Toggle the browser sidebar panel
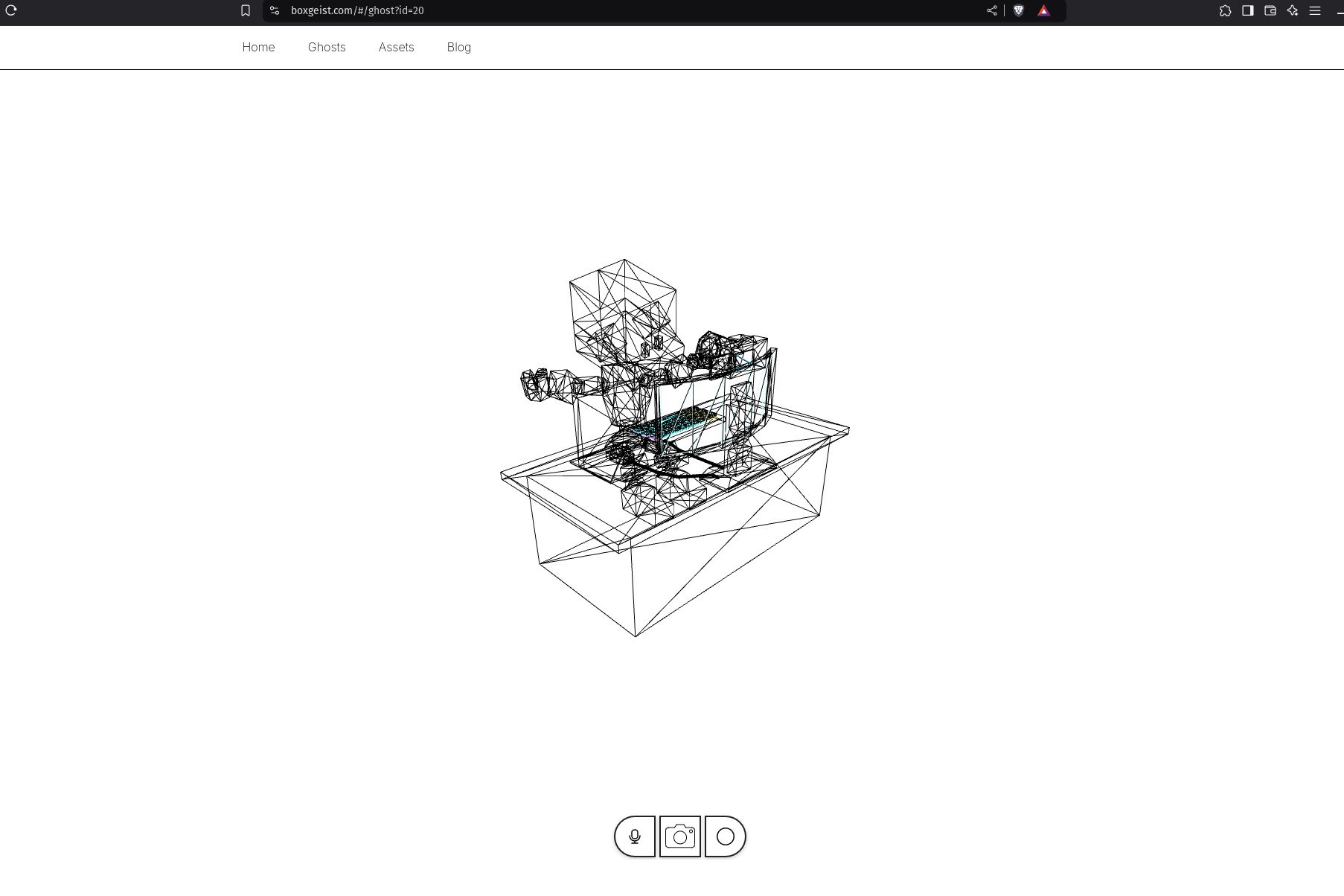The image size is (1344, 896). [x=1248, y=10]
